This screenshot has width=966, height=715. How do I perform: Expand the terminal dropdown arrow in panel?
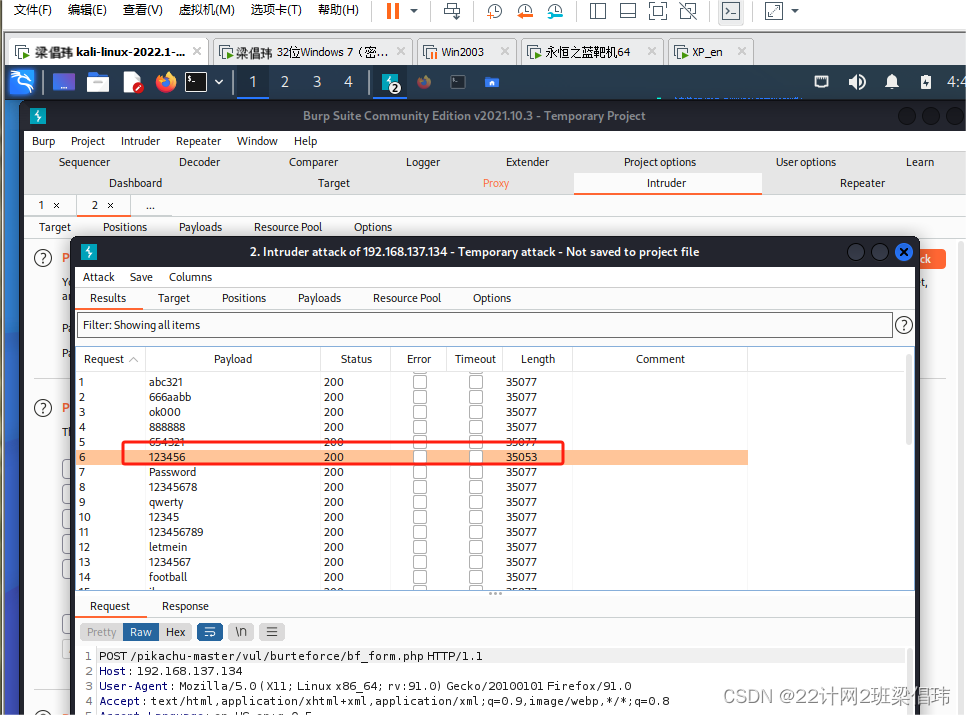tap(219, 82)
